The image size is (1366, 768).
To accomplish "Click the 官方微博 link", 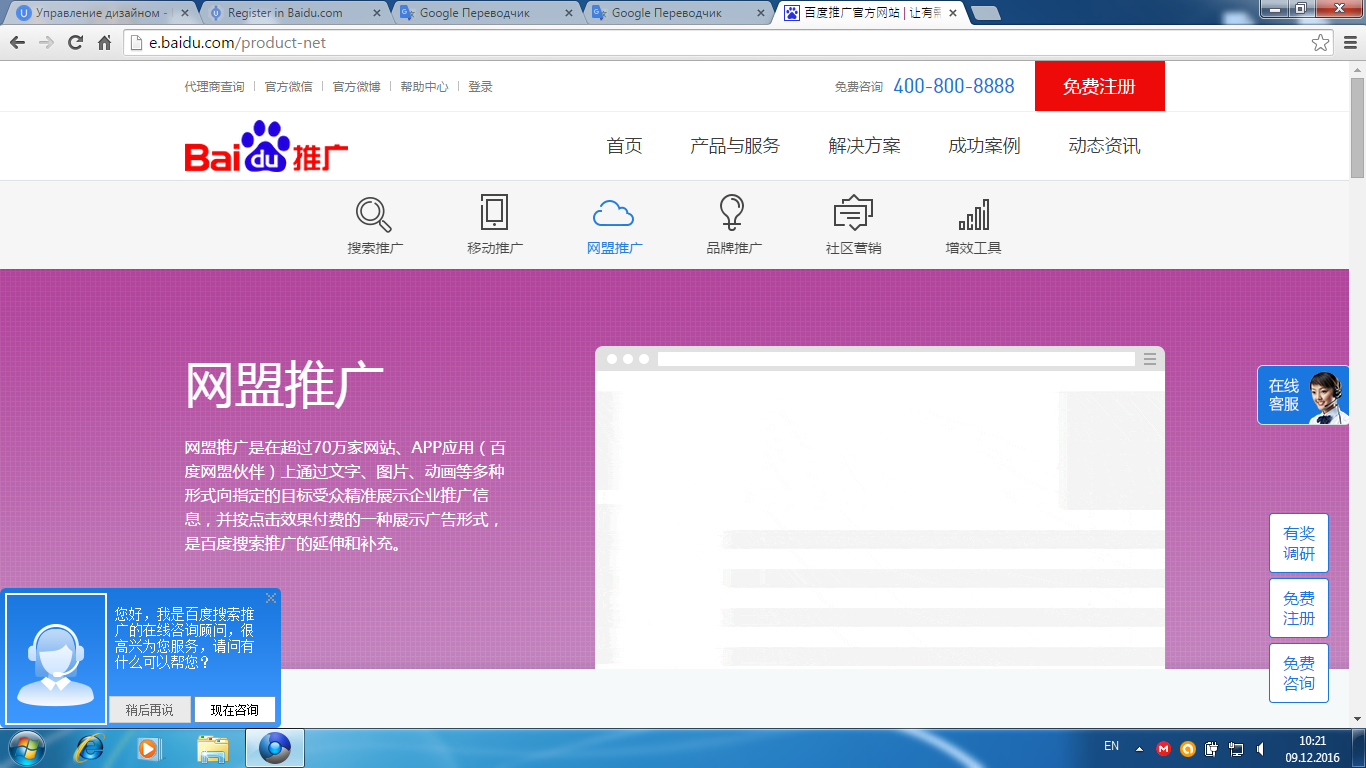I will tap(357, 87).
